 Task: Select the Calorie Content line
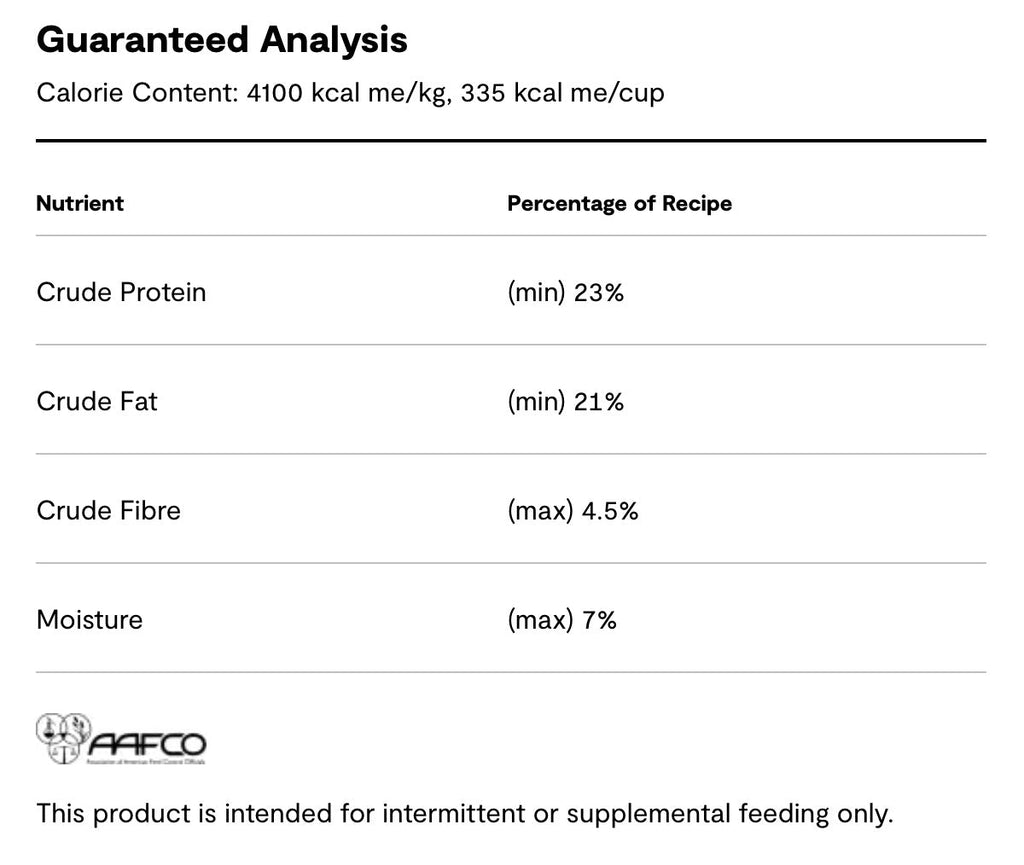[351, 93]
